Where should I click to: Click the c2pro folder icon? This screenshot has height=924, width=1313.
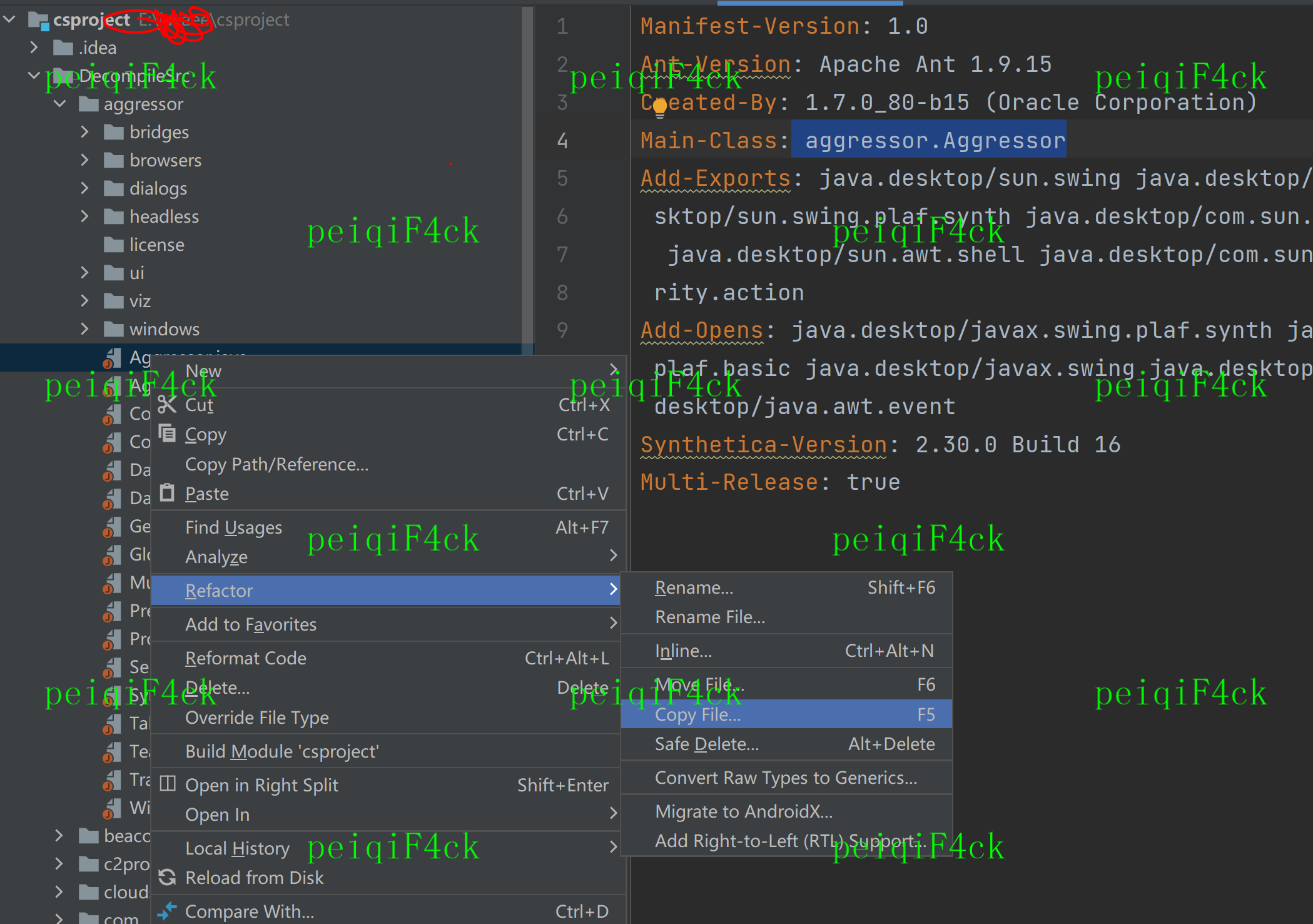click(x=89, y=864)
